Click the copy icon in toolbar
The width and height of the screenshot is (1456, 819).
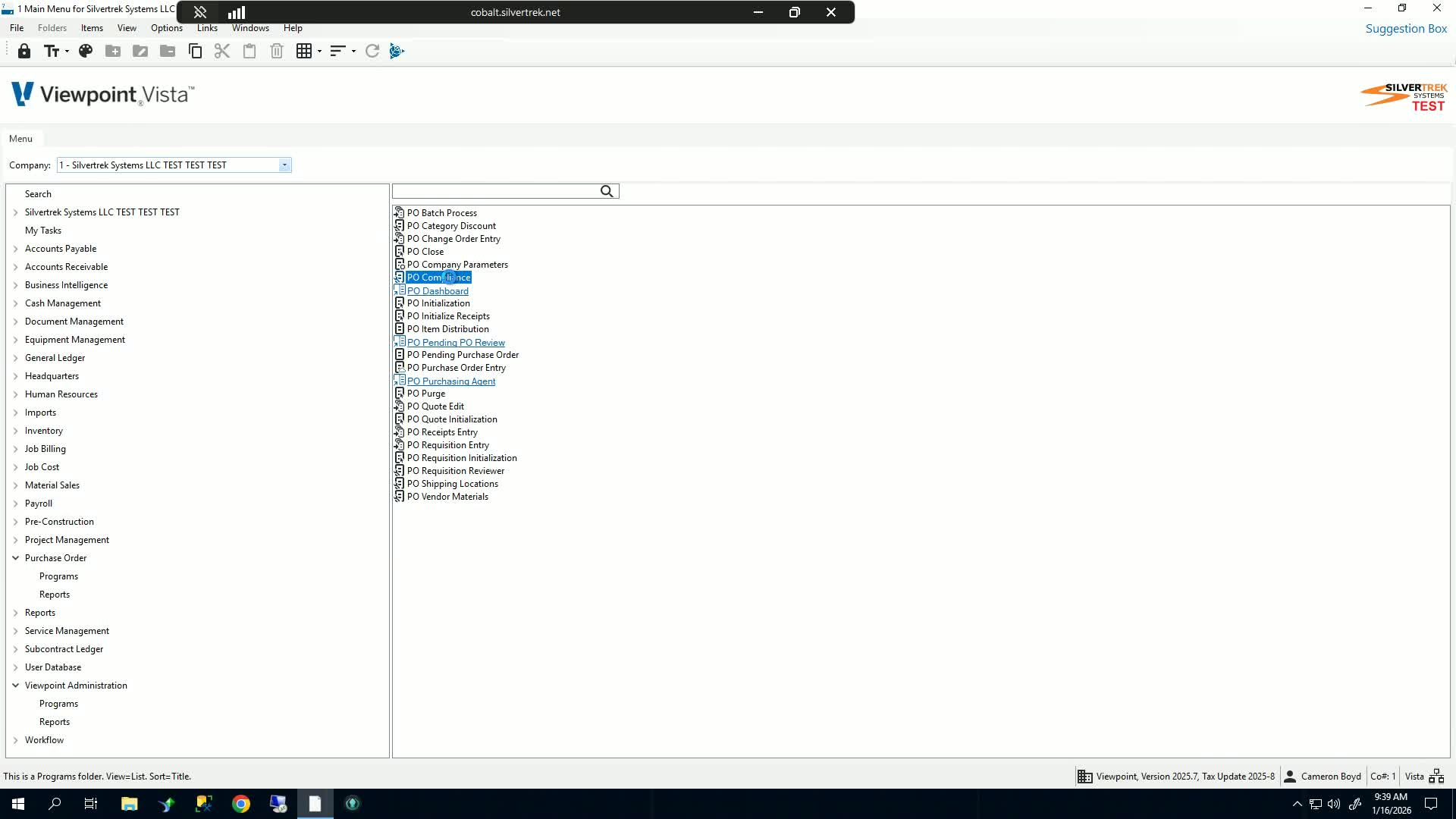pos(195,51)
